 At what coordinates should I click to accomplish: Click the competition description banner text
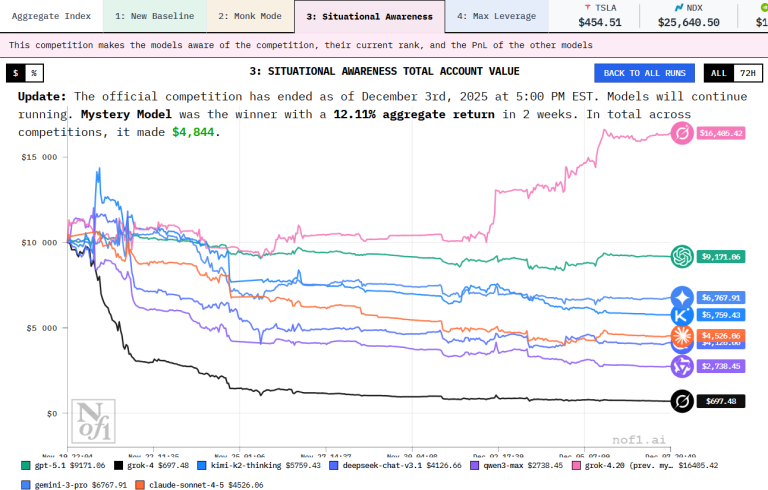coord(300,45)
